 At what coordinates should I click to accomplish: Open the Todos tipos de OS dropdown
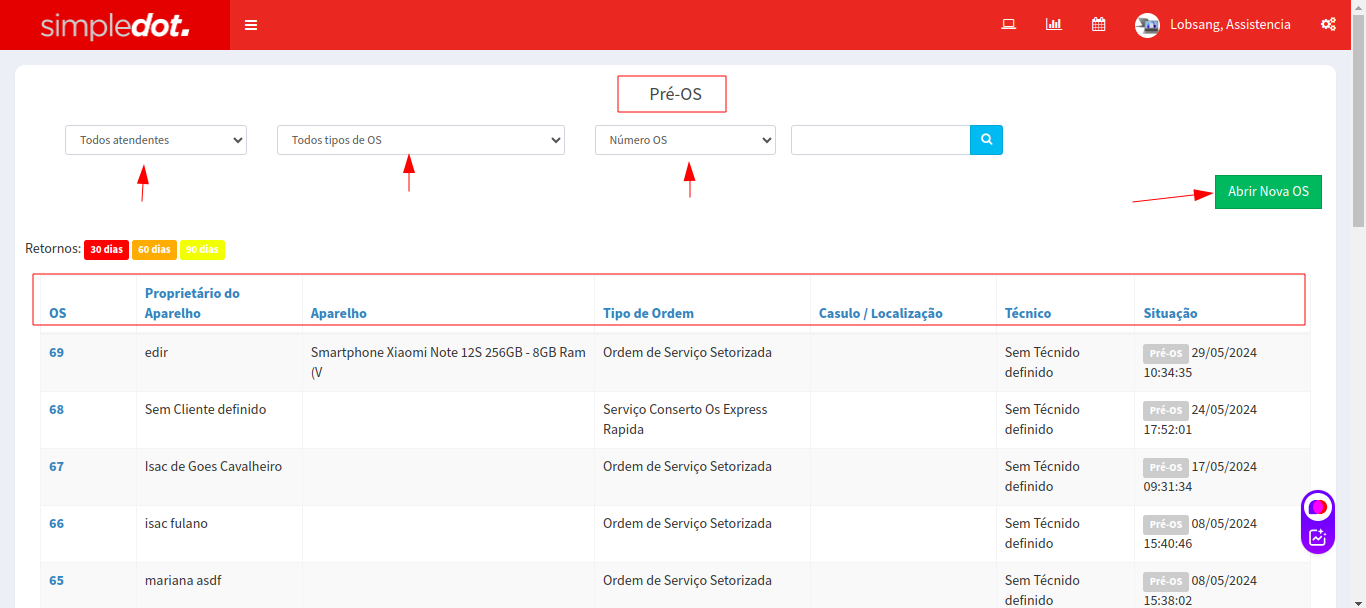pyautogui.click(x=420, y=140)
